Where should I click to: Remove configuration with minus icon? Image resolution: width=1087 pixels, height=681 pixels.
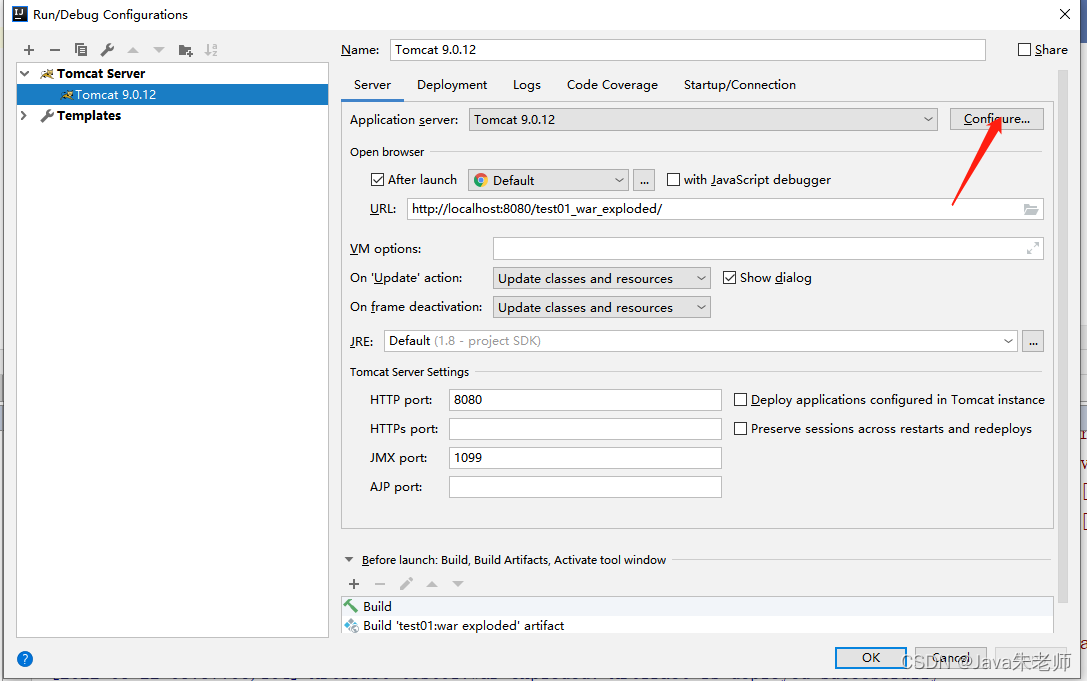pyautogui.click(x=55, y=50)
